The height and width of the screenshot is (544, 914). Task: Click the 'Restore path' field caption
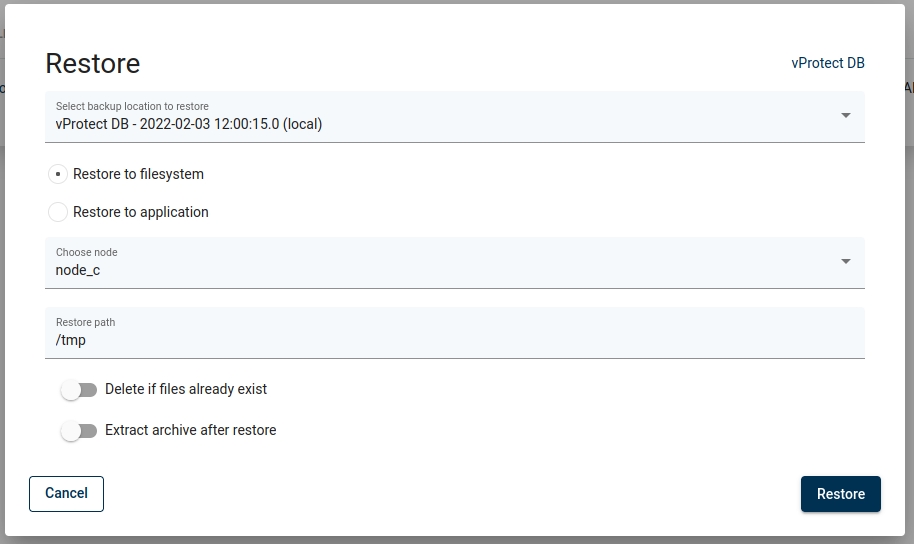coord(85,322)
